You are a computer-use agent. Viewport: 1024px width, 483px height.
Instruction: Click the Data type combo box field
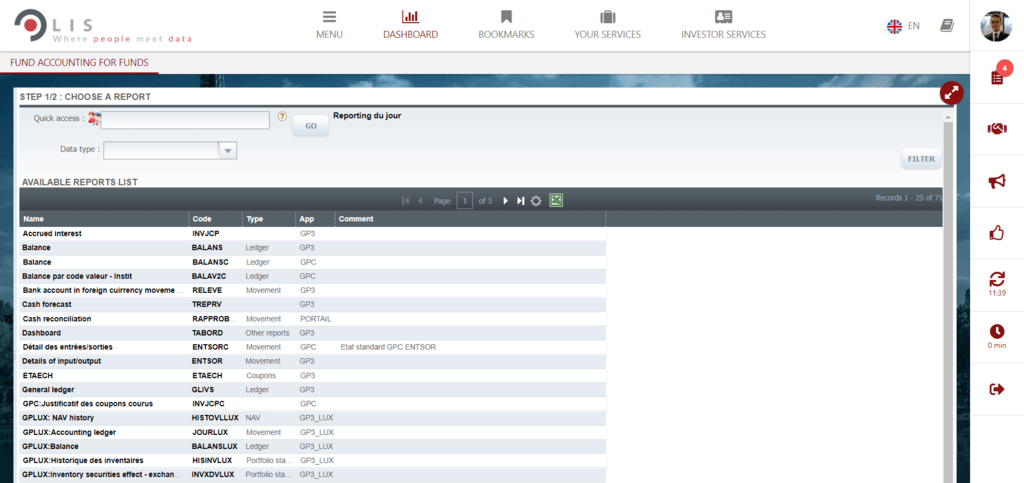(x=162, y=151)
